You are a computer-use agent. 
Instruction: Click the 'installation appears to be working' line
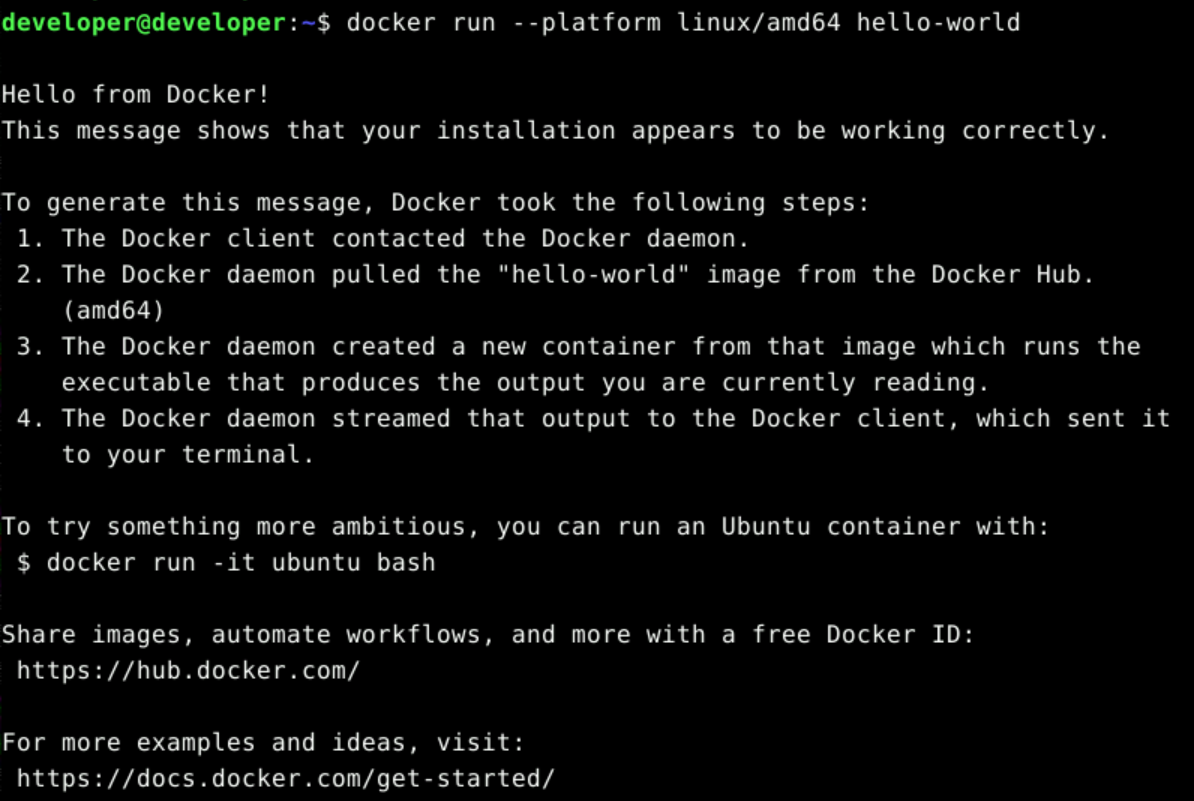click(x=555, y=131)
